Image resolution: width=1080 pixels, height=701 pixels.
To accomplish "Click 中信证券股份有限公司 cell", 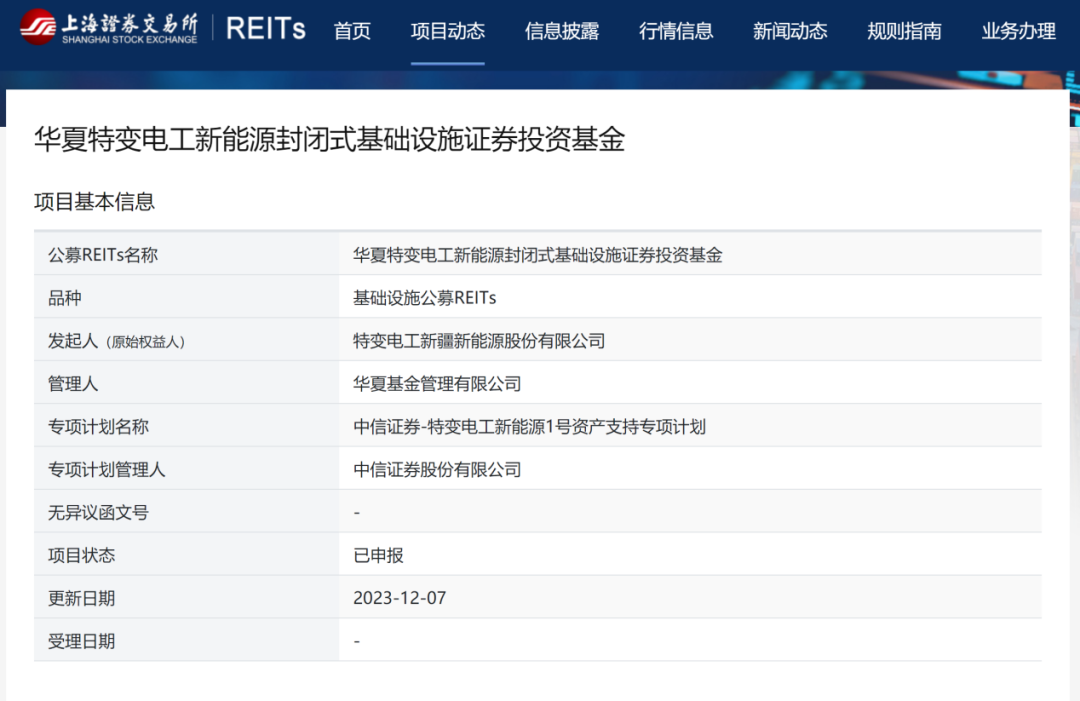I will pos(437,470).
